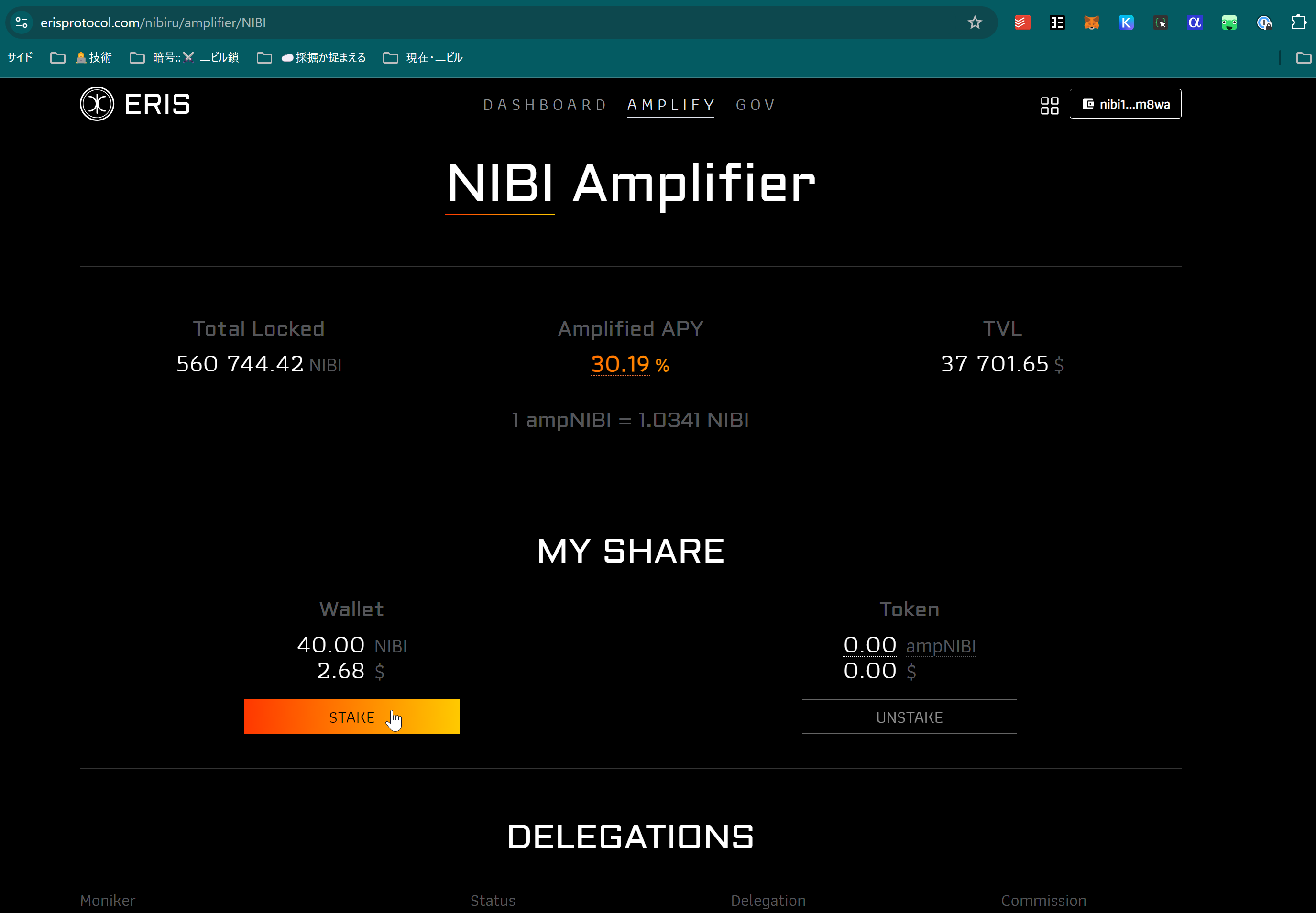View site information icon in address bar
This screenshot has width=1316, height=913.
22,23
